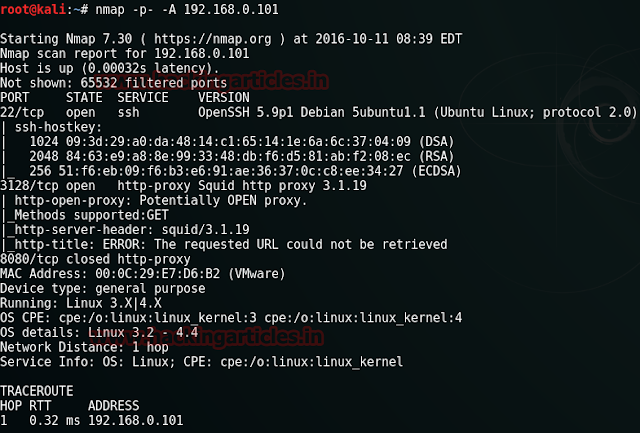This screenshot has height=433, width=640.
Task: Click the TRACEROUTE heading
Action: pos(39,388)
